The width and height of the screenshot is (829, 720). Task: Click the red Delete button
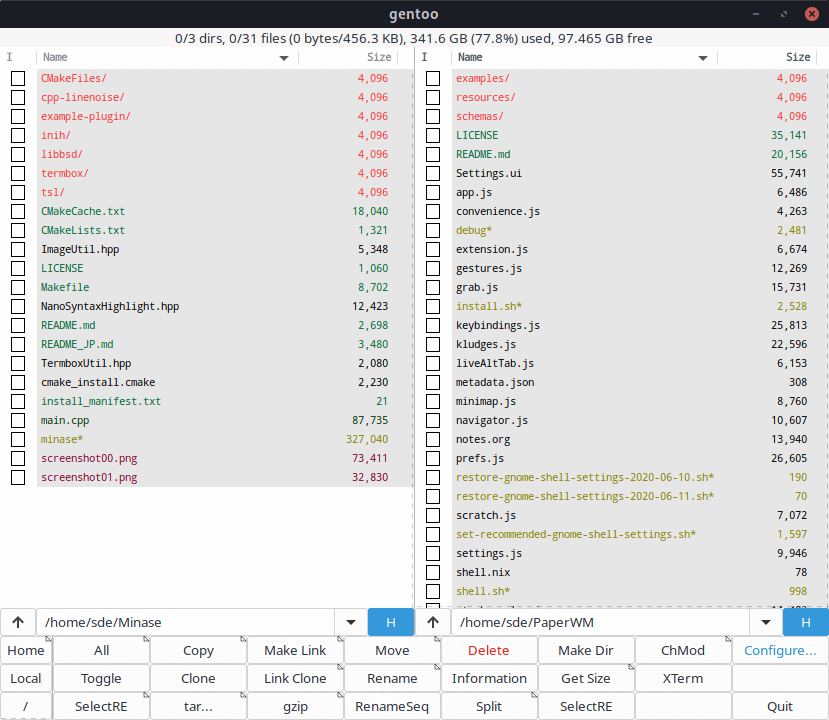(x=489, y=650)
